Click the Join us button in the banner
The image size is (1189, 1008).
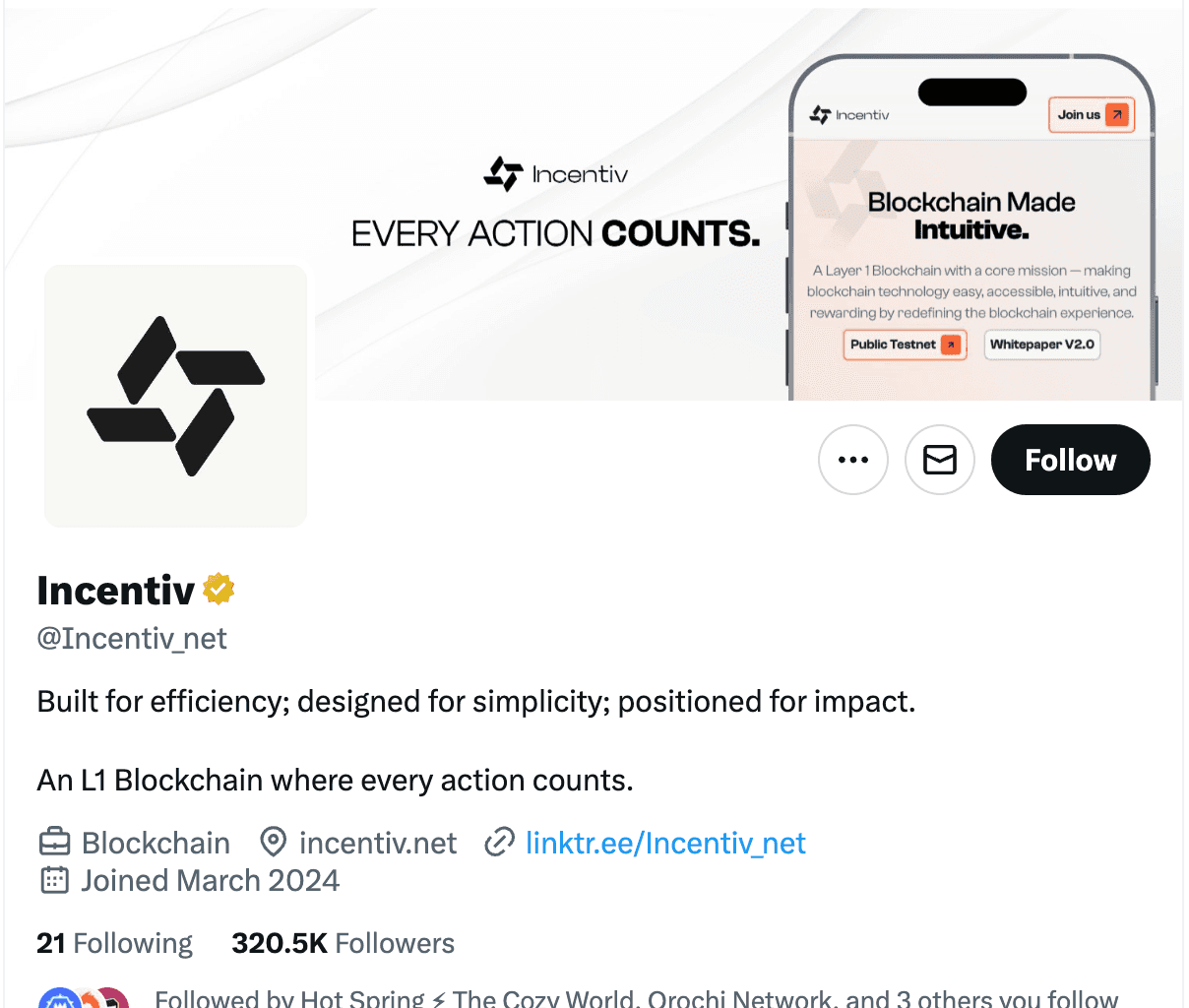(x=1091, y=114)
